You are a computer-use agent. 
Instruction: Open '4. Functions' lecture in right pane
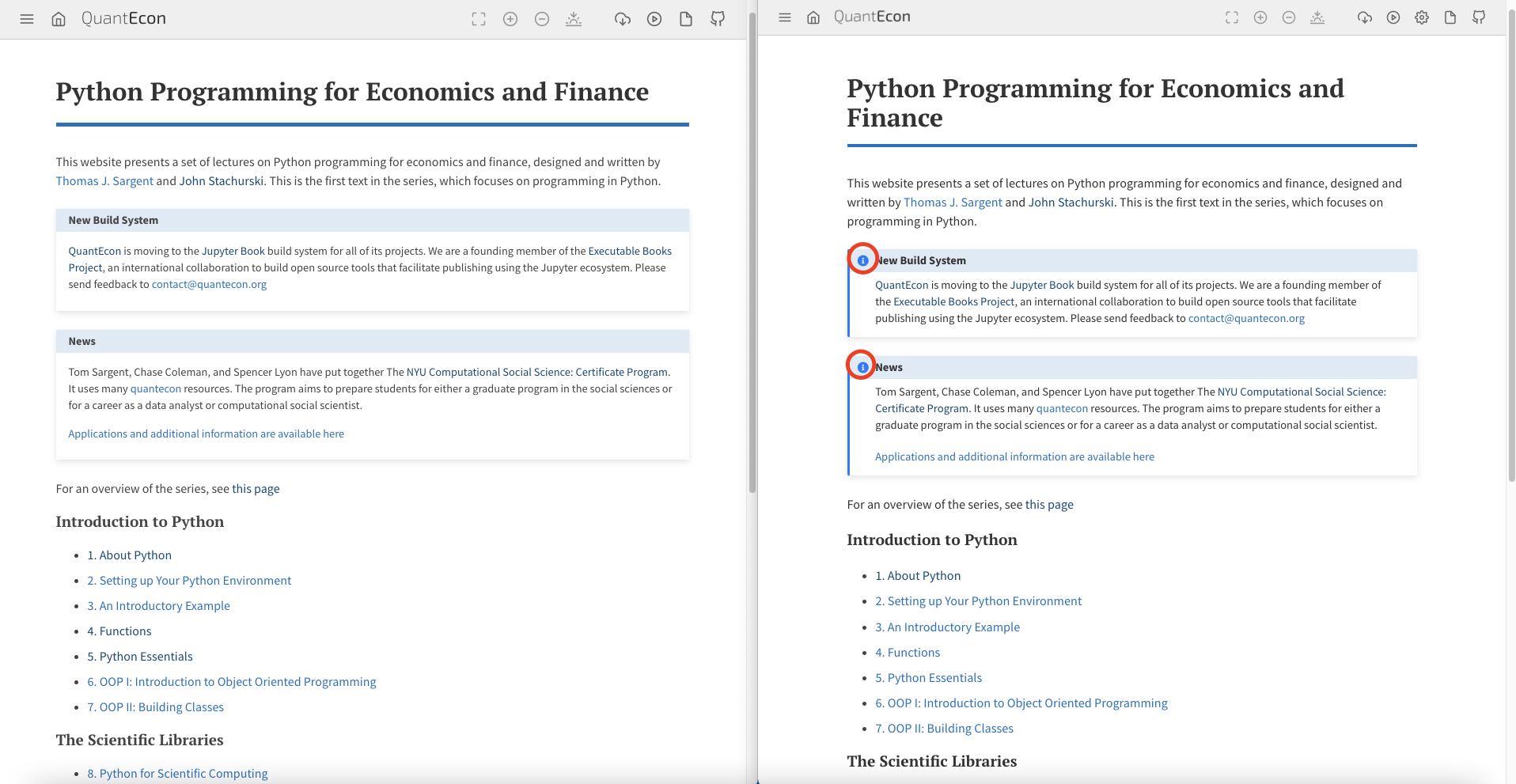point(908,653)
